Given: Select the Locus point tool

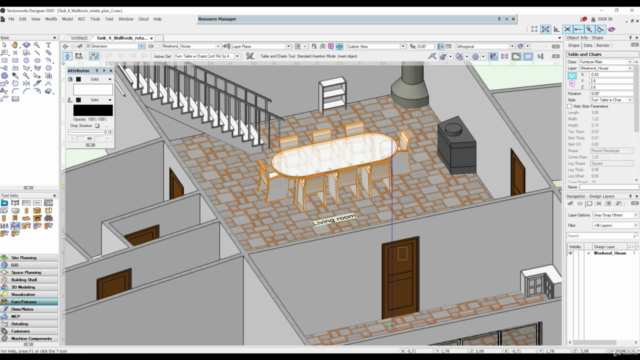Looking at the screenshot, I should coord(15,53).
